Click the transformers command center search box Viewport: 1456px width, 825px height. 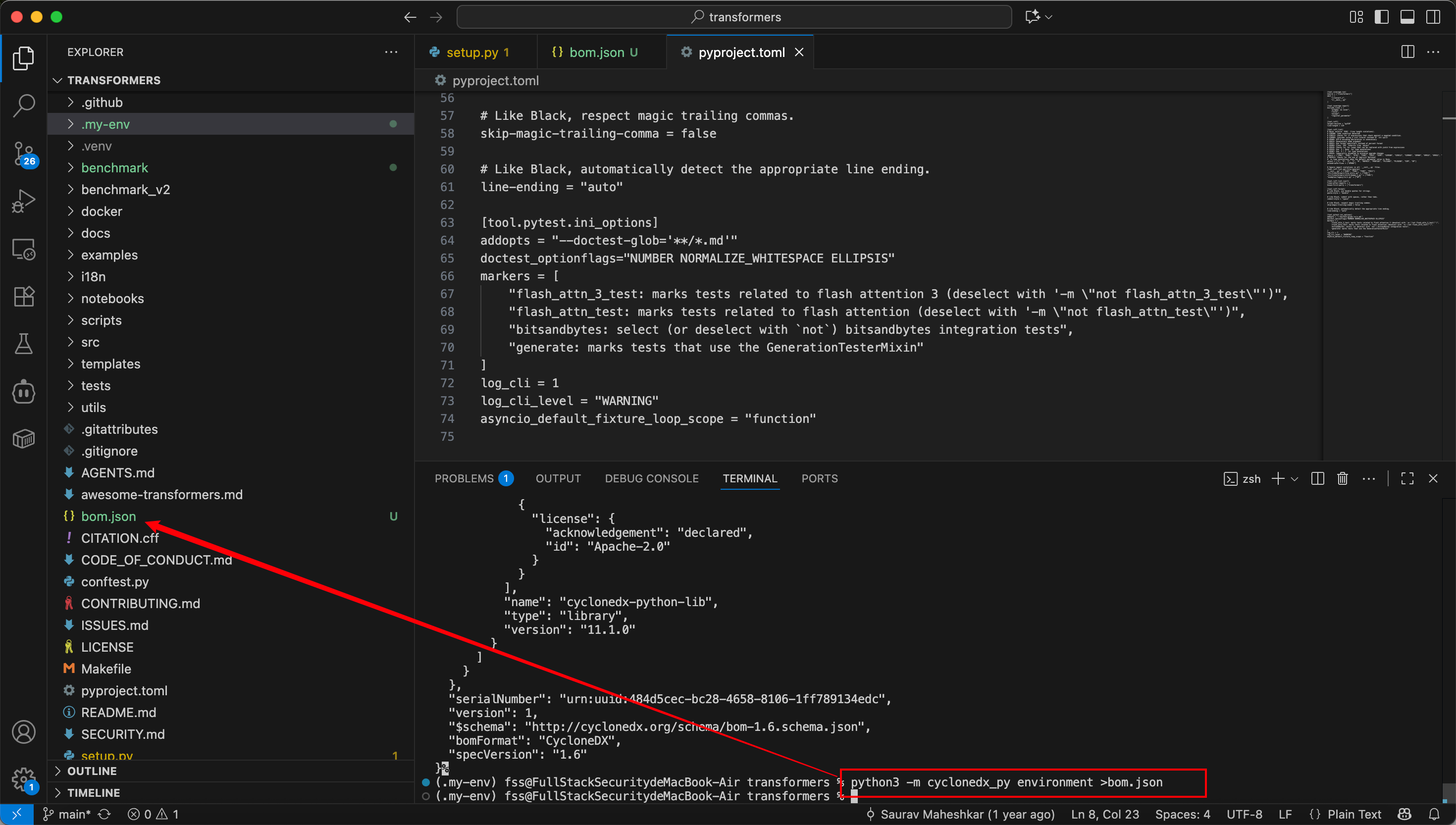click(x=734, y=17)
